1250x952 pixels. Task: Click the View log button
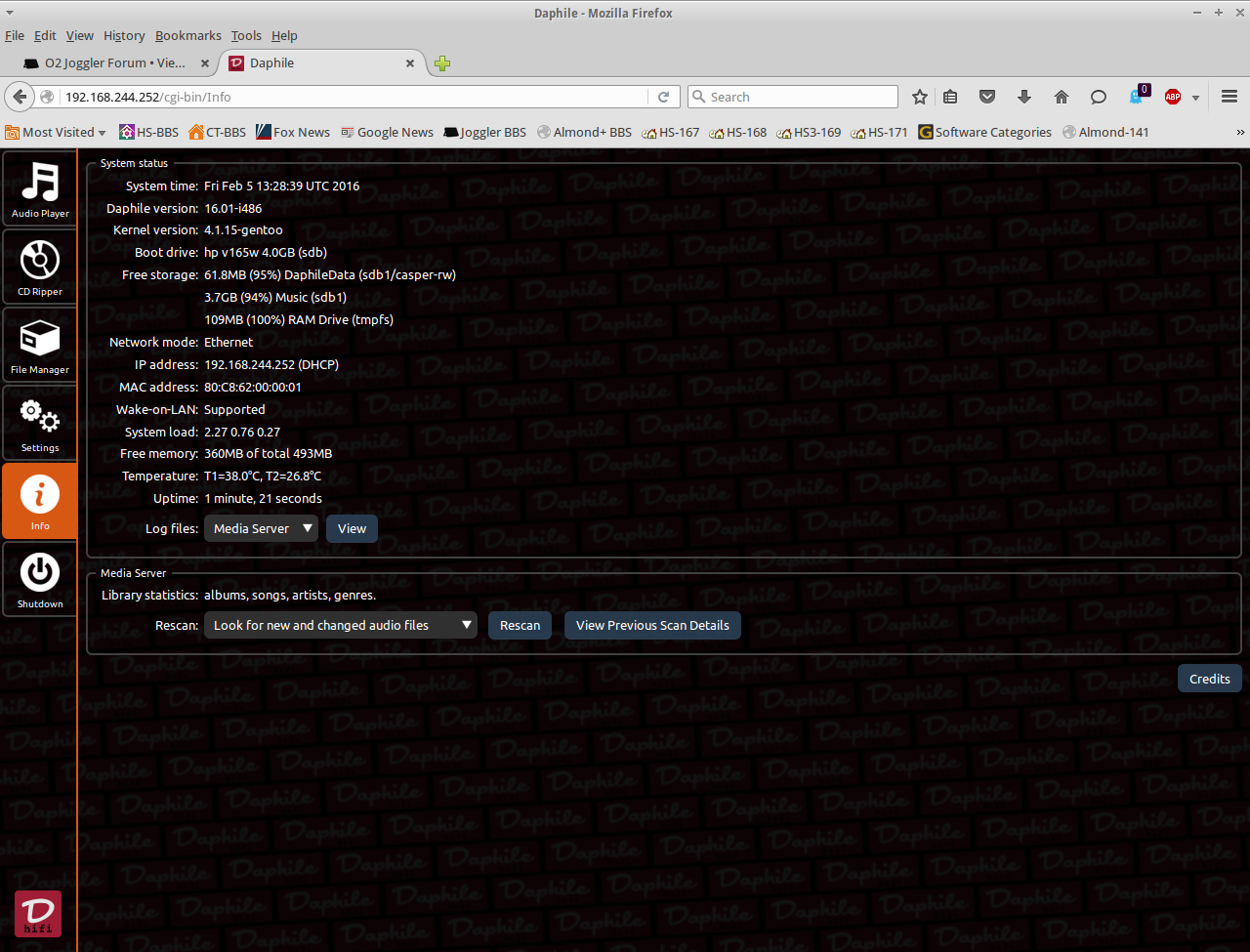352,528
